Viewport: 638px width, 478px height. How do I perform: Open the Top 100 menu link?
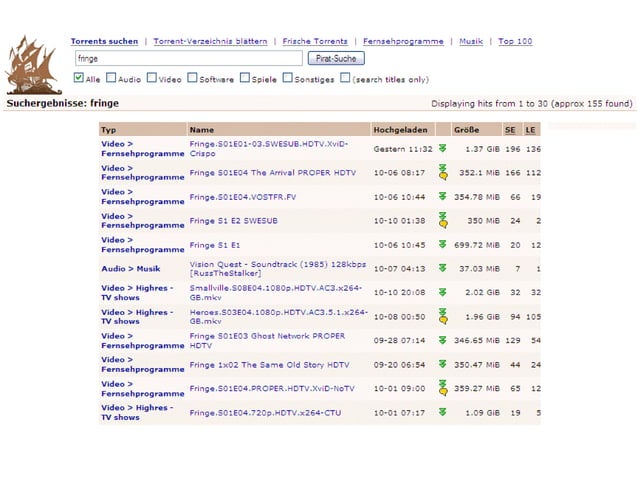click(515, 41)
